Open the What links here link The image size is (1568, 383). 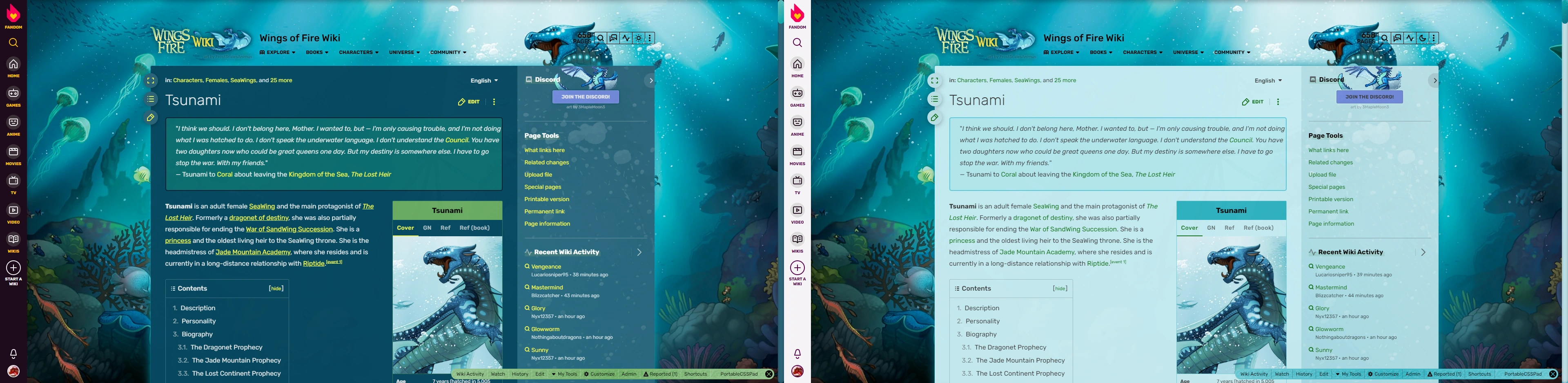pos(545,150)
